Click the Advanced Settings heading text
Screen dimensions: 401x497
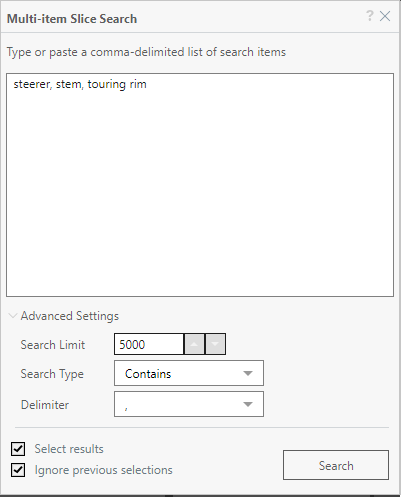[x=70, y=316]
